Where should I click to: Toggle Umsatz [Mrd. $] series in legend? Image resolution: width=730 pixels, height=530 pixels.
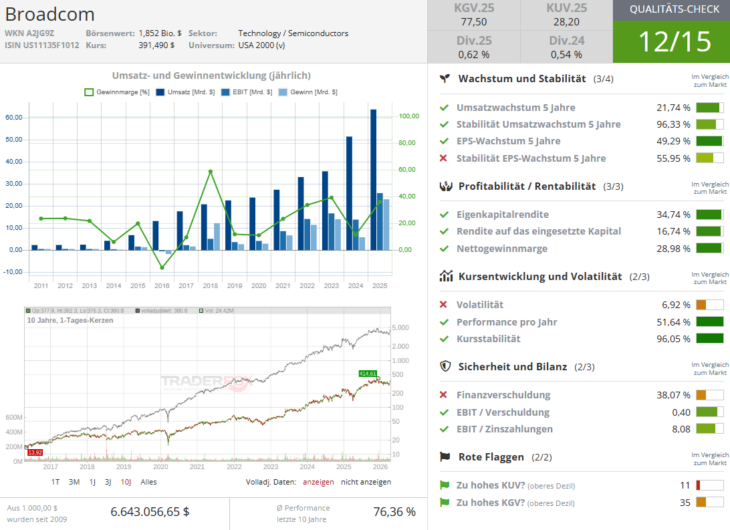point(181,92)
